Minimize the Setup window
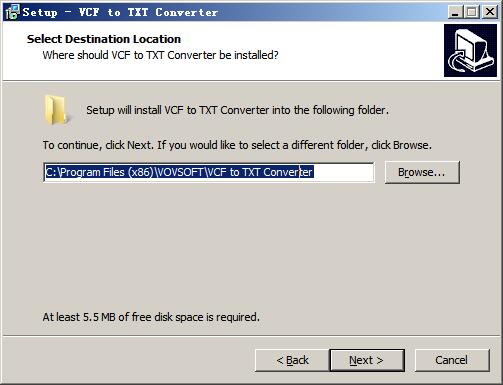Viewport: 503px width, 385px height. pos(455,12)
